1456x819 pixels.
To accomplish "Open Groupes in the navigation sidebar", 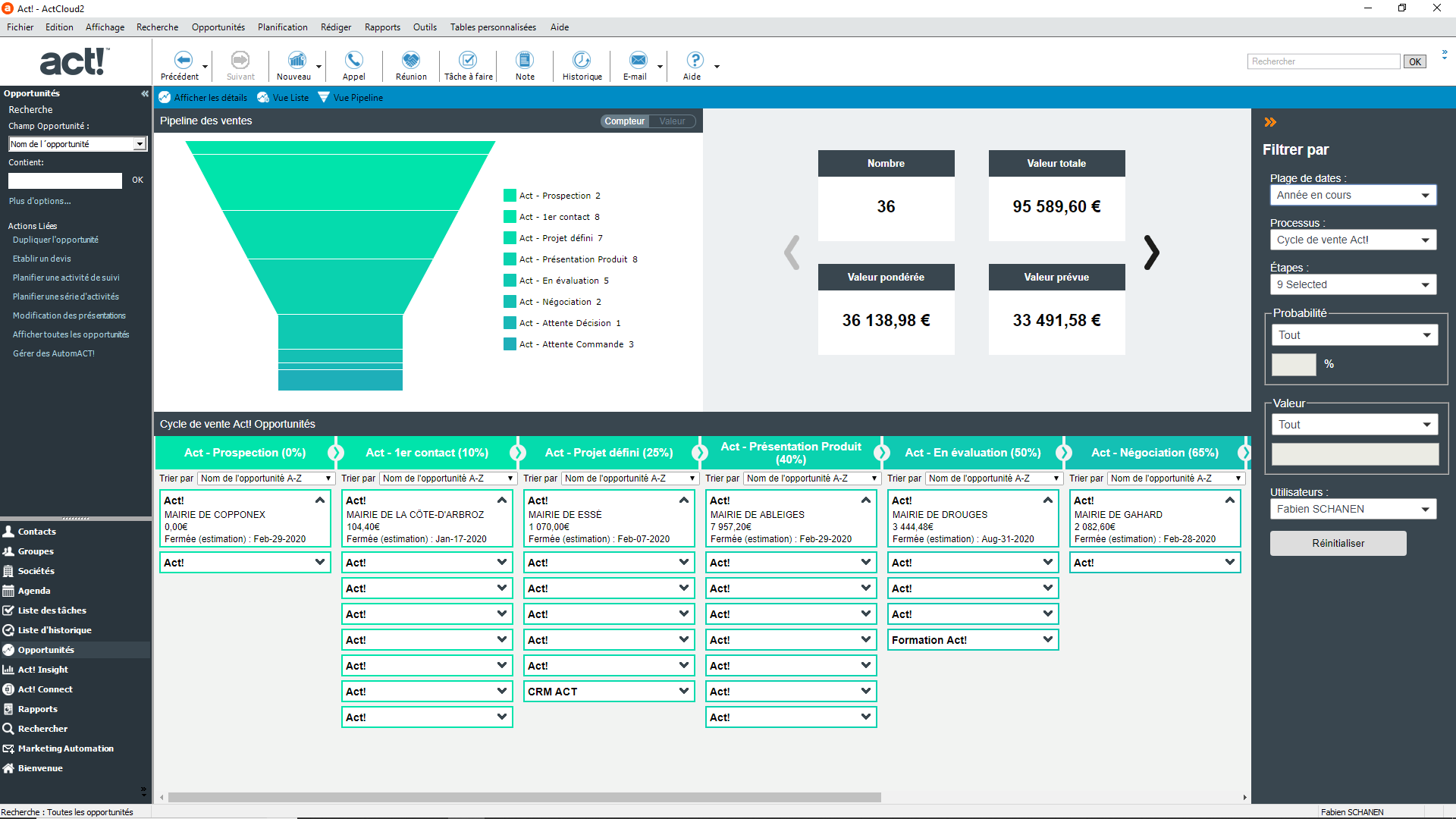I will tap(36, 551).
